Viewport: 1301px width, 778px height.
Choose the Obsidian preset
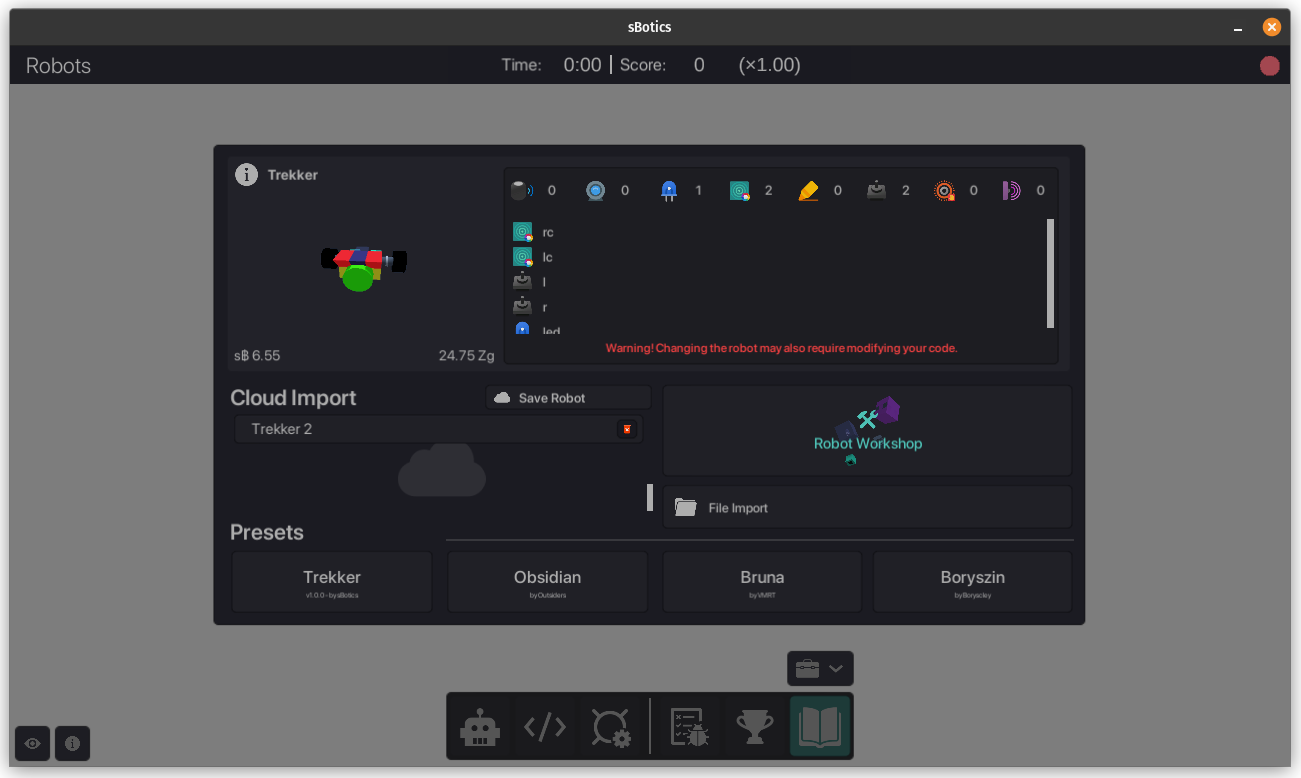pyautogui.click(x=547, y=581)
